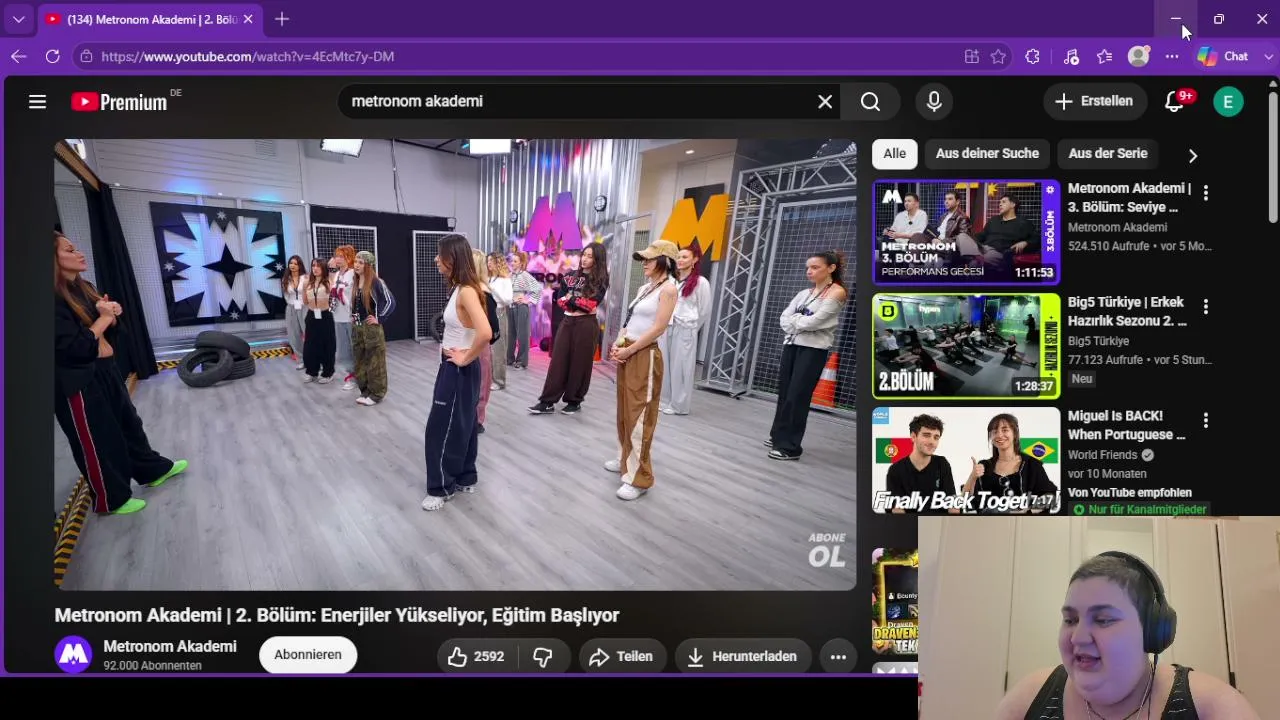Click the browser address bar URL
The width and height of the screenshot is (1280, 720).
(248, 56)
